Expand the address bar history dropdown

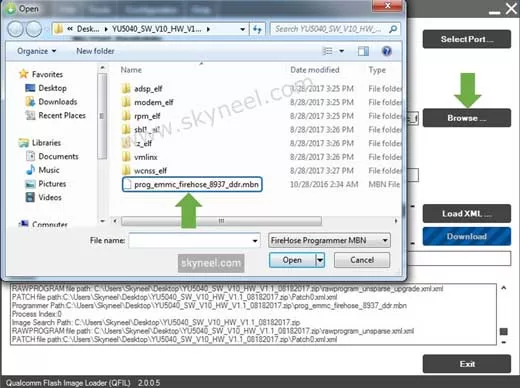point(243,29)
